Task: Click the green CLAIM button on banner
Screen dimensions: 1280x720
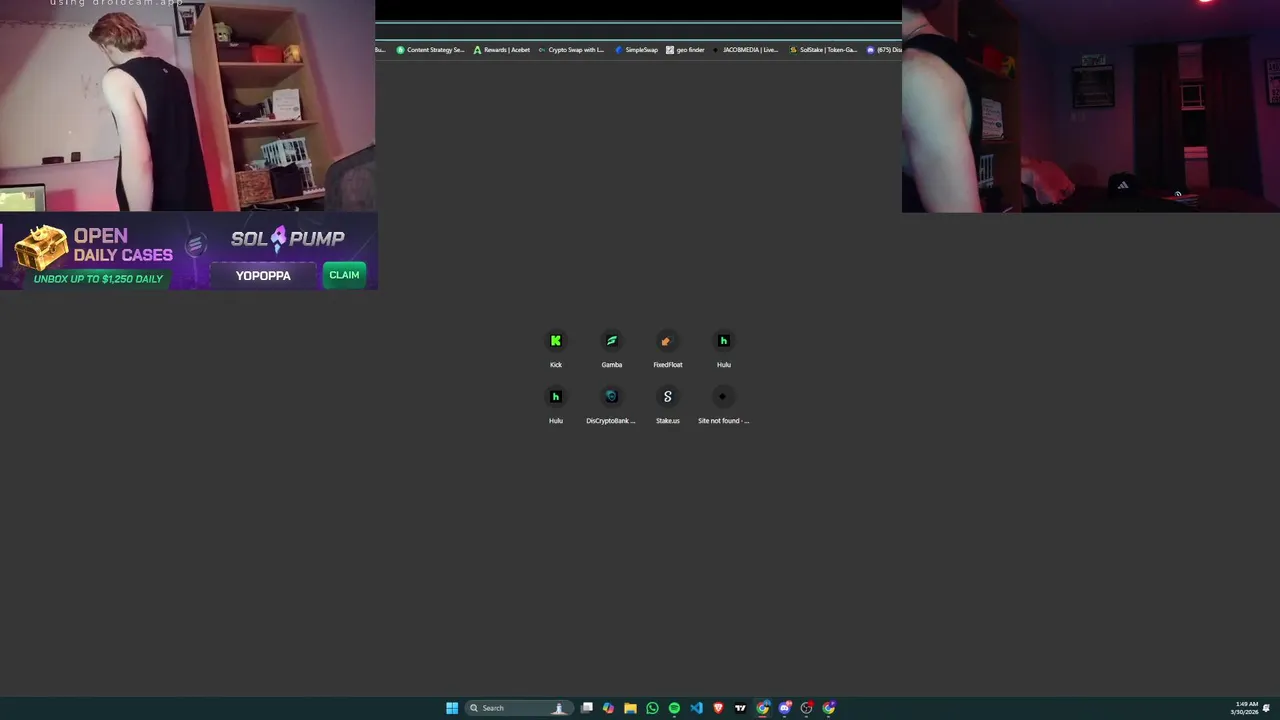Action: tap(344, 275)
